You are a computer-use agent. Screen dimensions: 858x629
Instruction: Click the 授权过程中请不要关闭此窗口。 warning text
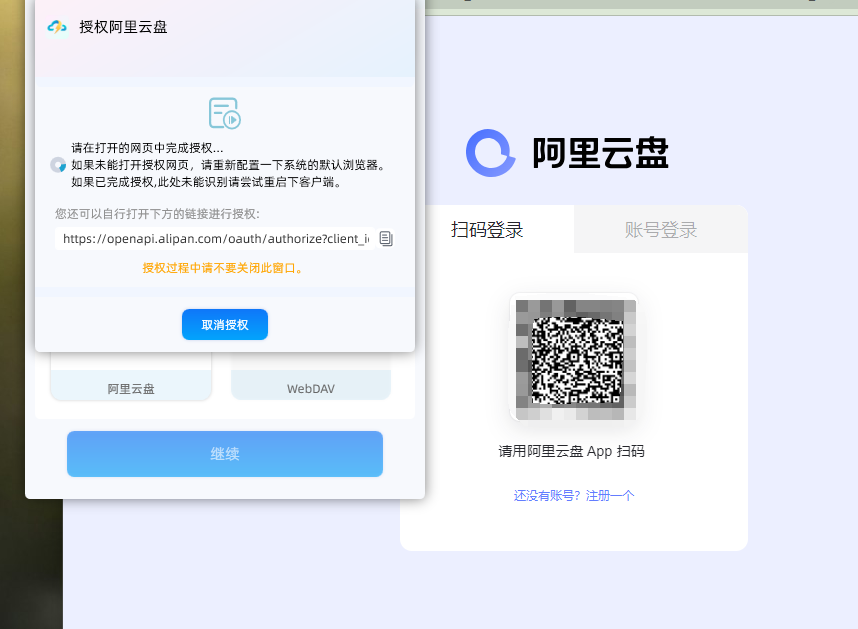coord(222,268)
